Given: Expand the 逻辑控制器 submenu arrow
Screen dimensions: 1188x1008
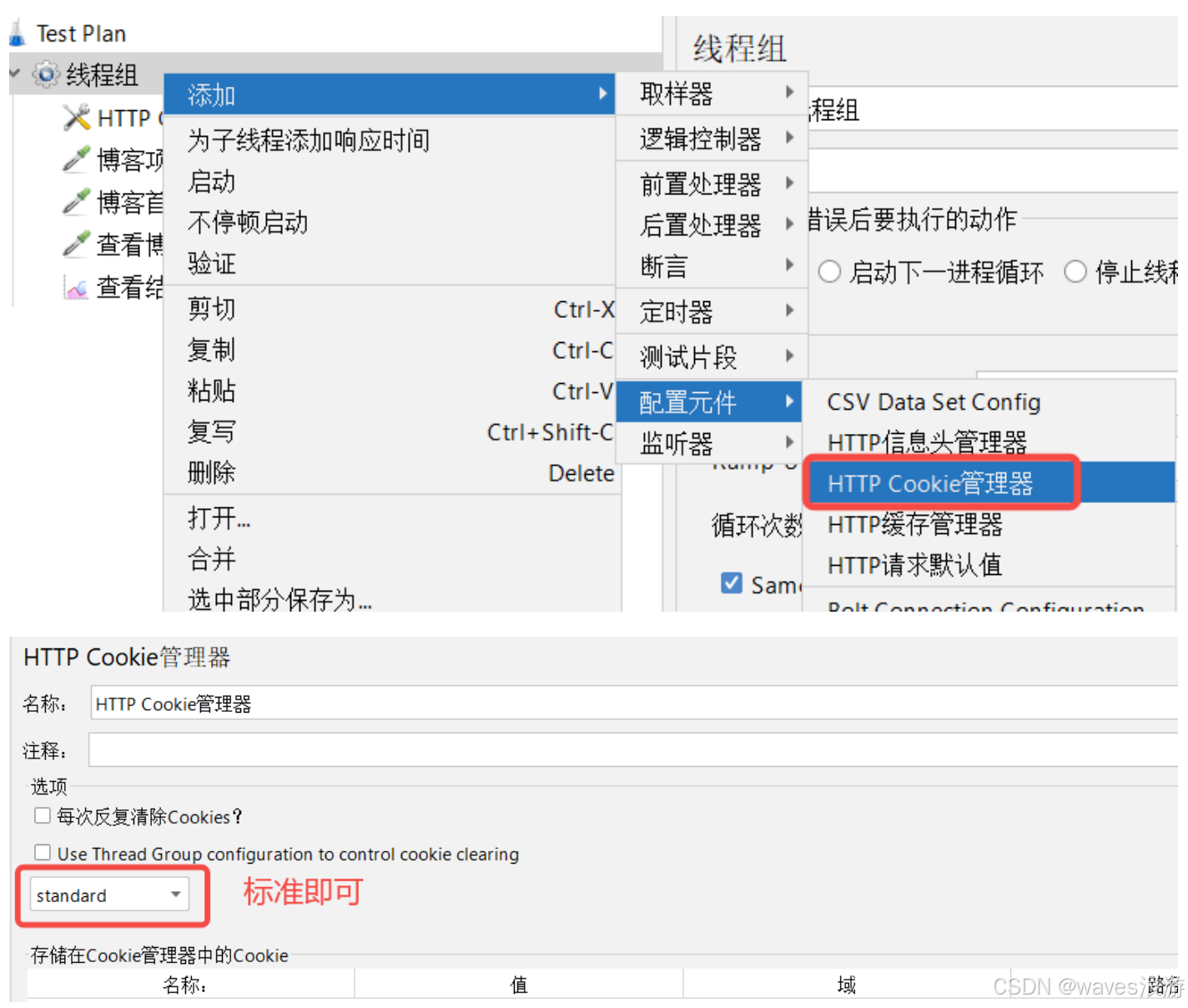Looking at the screenshot, I should pos(789,137).
